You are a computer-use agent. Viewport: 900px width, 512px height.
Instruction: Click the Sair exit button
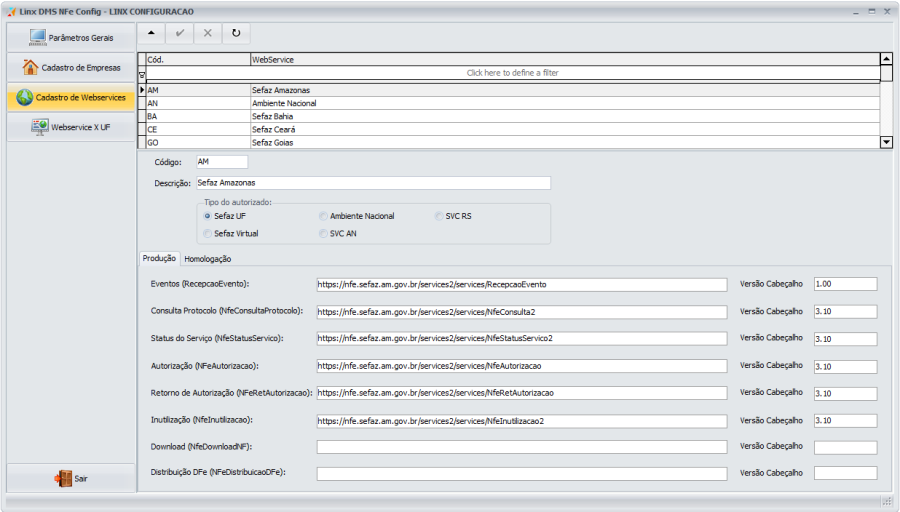coord(71,478)
